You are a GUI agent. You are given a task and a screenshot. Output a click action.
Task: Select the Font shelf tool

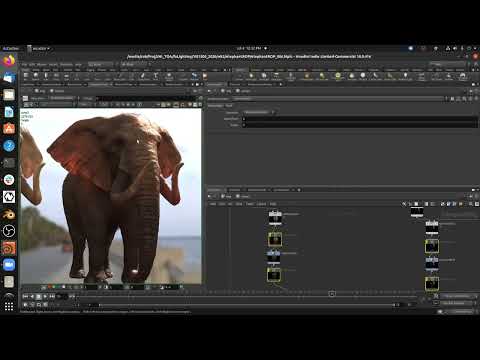155,76
